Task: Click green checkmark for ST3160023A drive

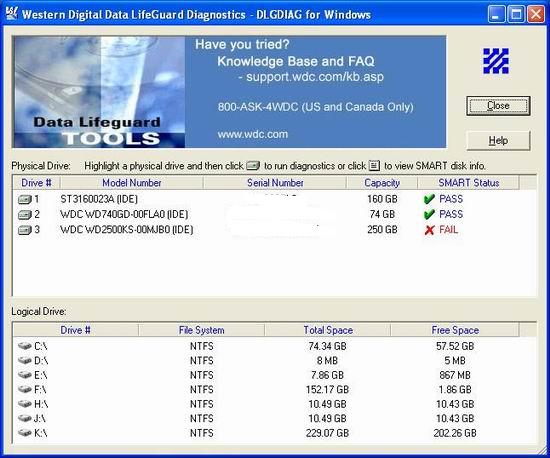Action: [429, 199]
